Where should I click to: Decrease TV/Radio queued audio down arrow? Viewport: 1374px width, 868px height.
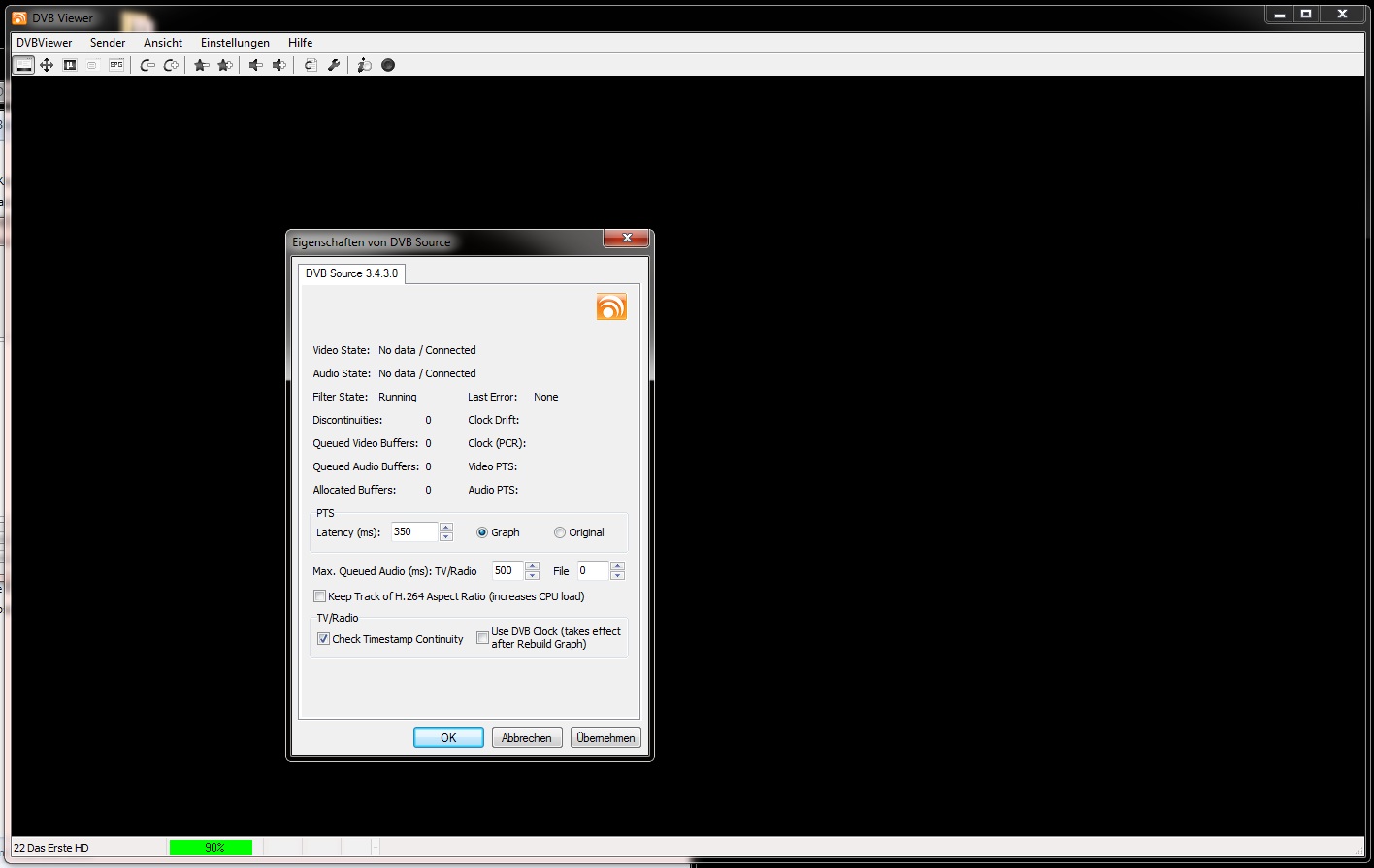pos(532,575)
